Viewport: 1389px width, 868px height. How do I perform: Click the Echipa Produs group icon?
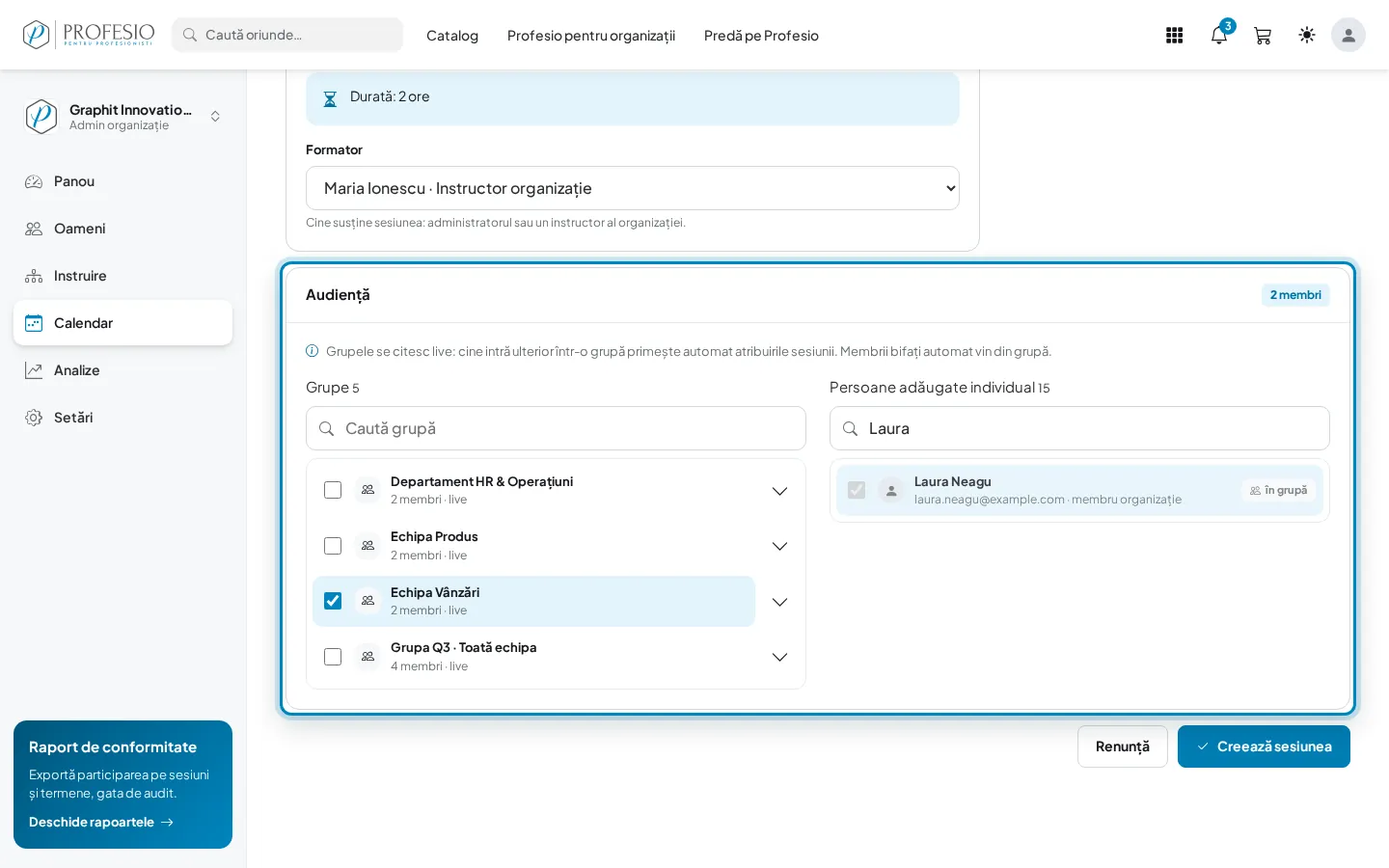tap(368, 546)
